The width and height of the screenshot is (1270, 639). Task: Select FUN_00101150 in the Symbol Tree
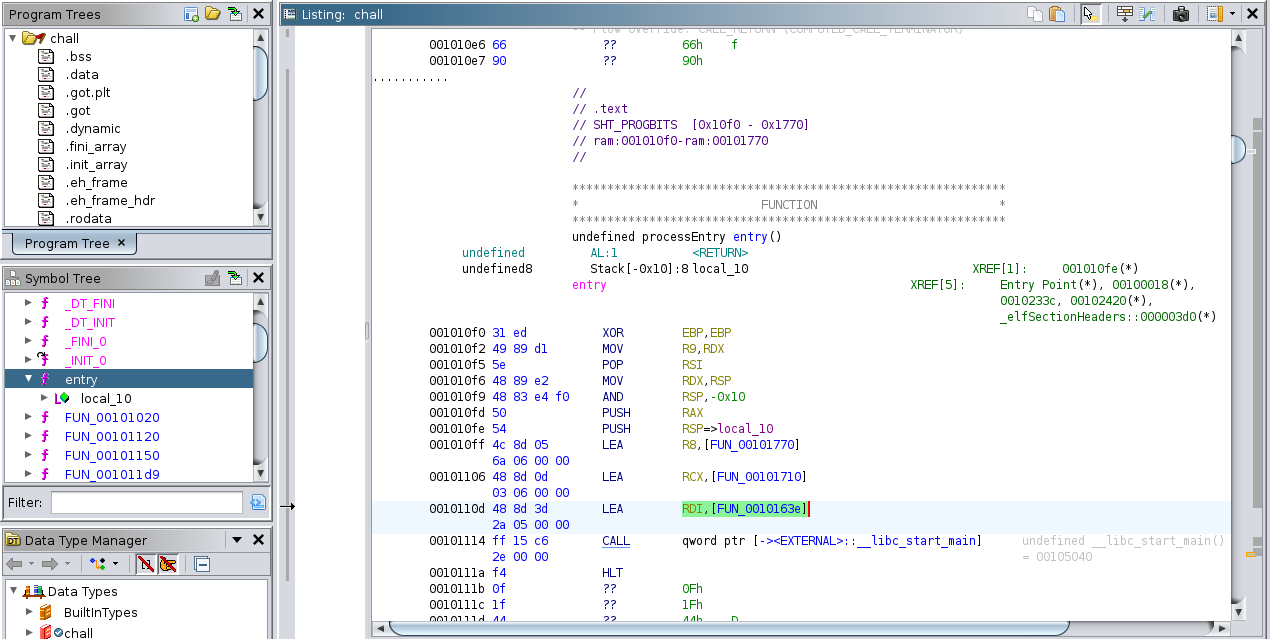click(x=112, y=455)
